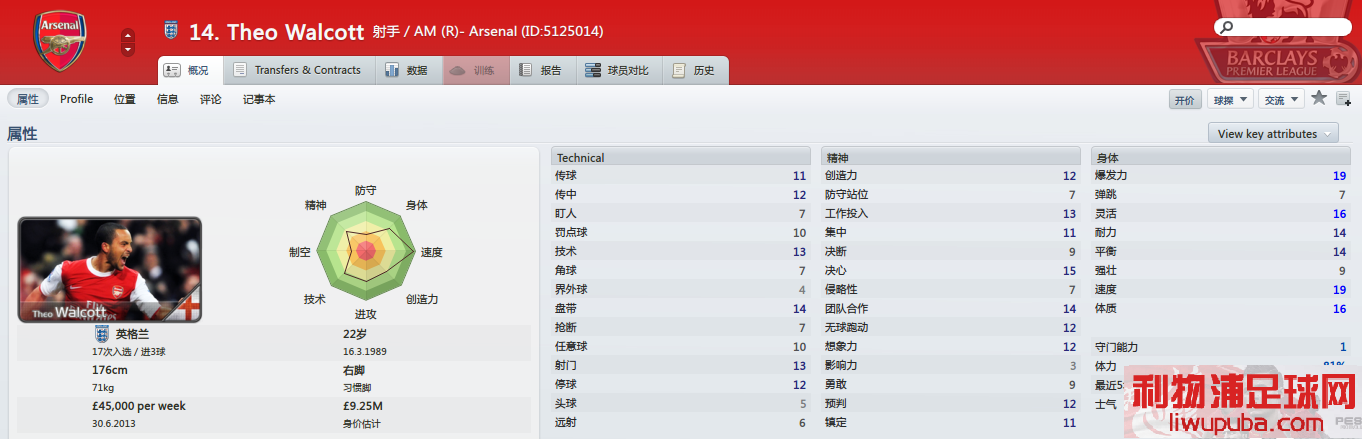This screenshot has width=1362, height=439.
Task: Click the add-note icon beside the star
Action: click(1343, 98)
